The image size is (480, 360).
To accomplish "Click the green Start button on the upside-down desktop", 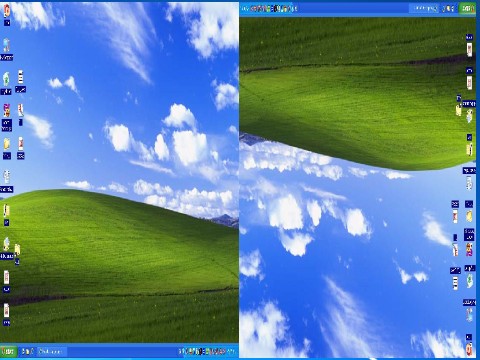I will [467, 8].
